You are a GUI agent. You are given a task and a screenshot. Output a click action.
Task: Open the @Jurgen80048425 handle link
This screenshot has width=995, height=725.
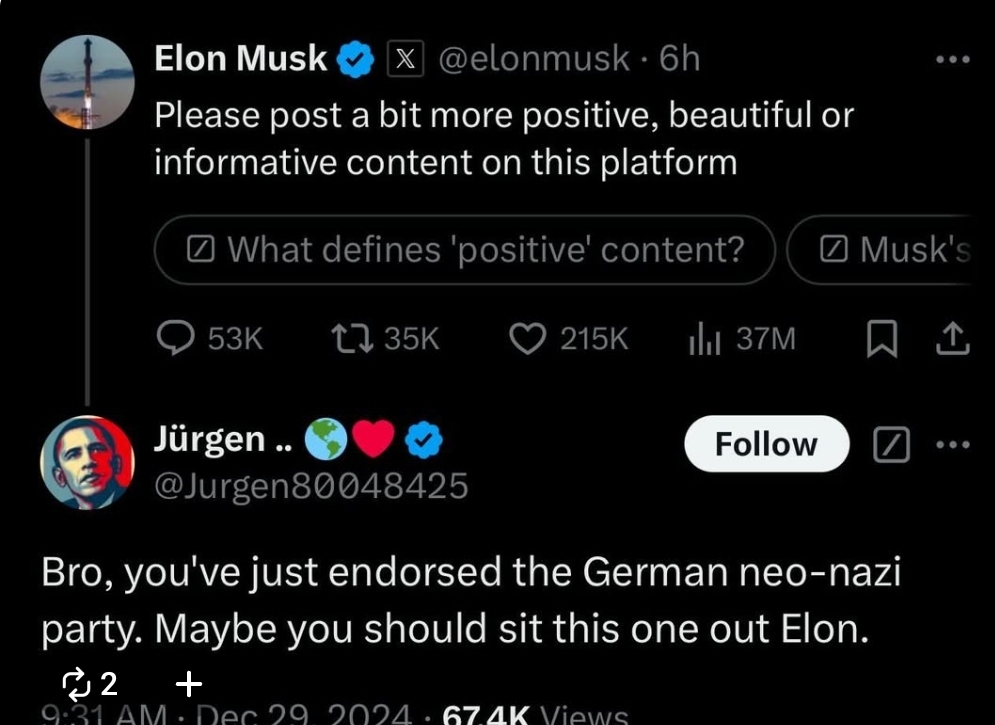(x=310, y=486)
